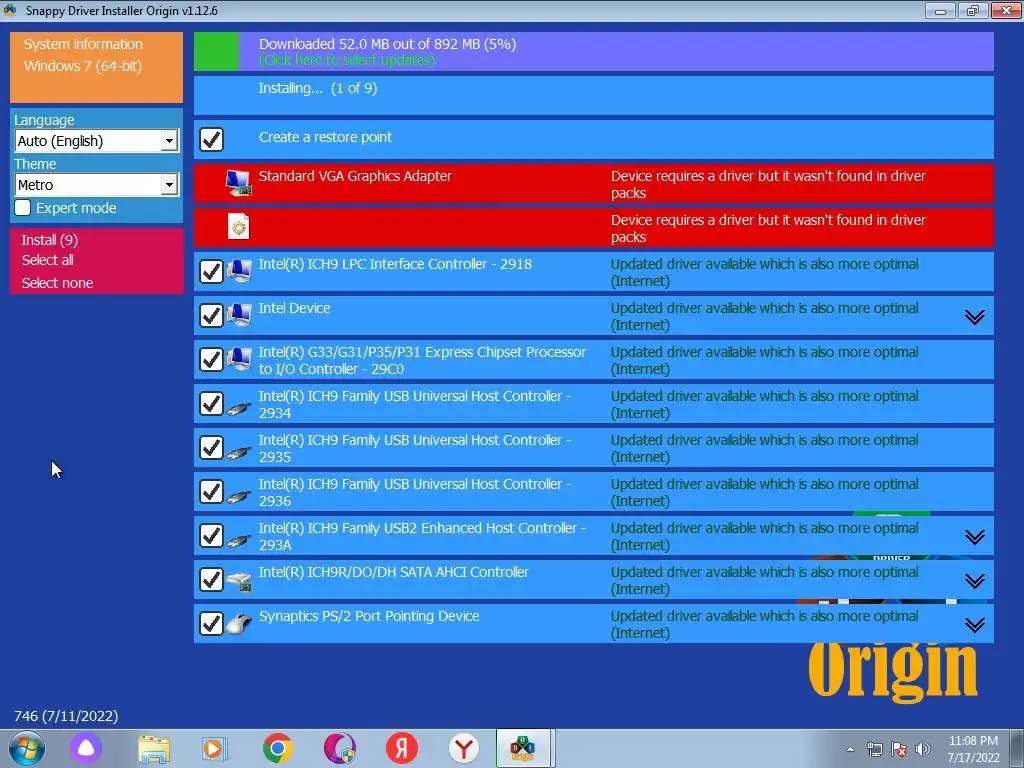Click the volume speaker tray icon

(x=923, y=749)
